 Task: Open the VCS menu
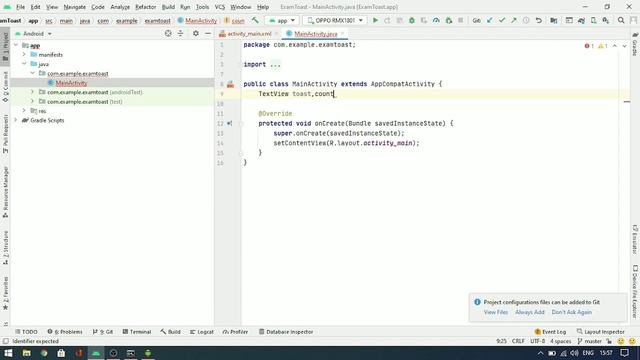click(220, 7)
